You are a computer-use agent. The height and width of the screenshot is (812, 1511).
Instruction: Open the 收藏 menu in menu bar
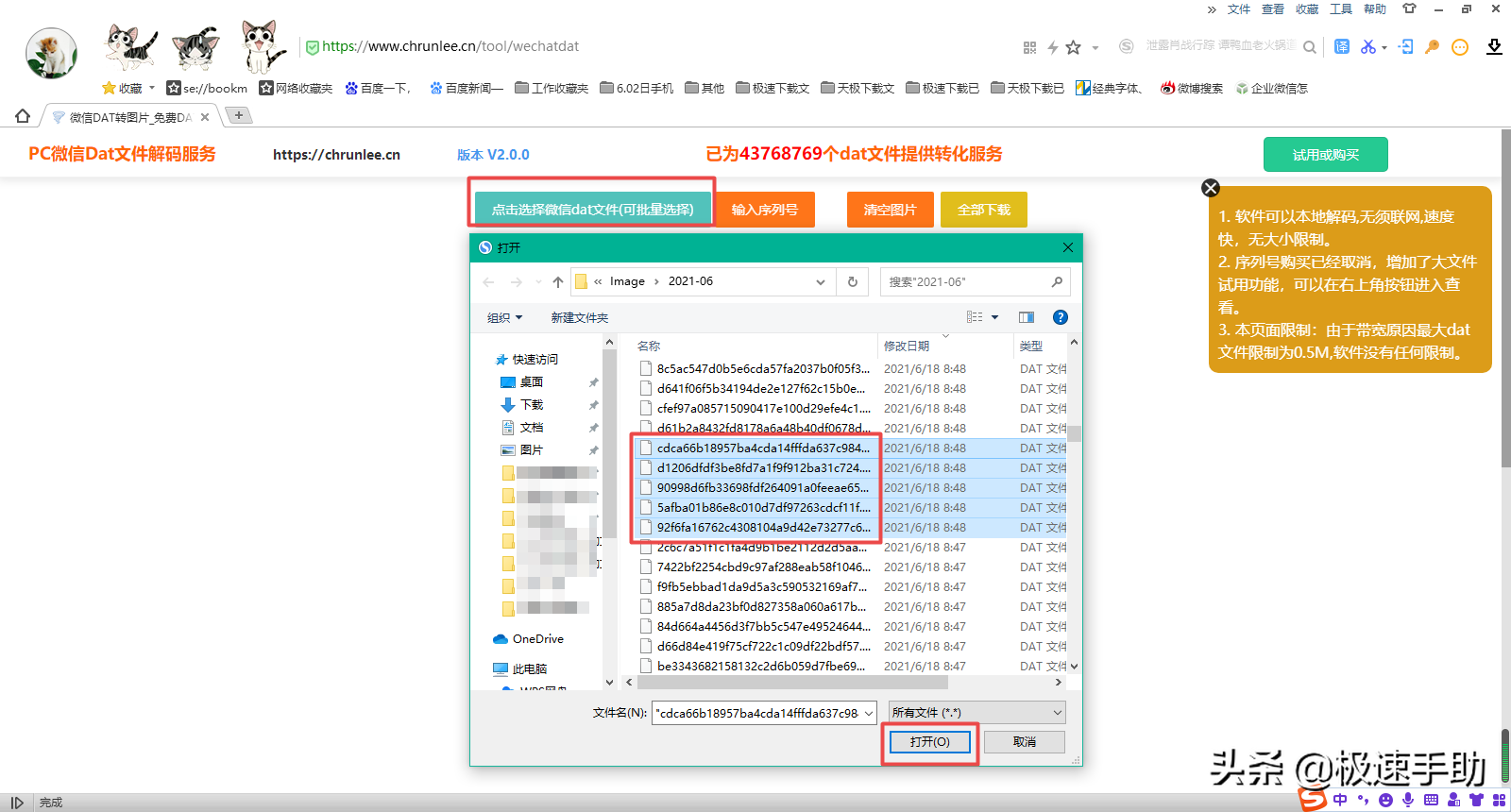coord(1307,9)
